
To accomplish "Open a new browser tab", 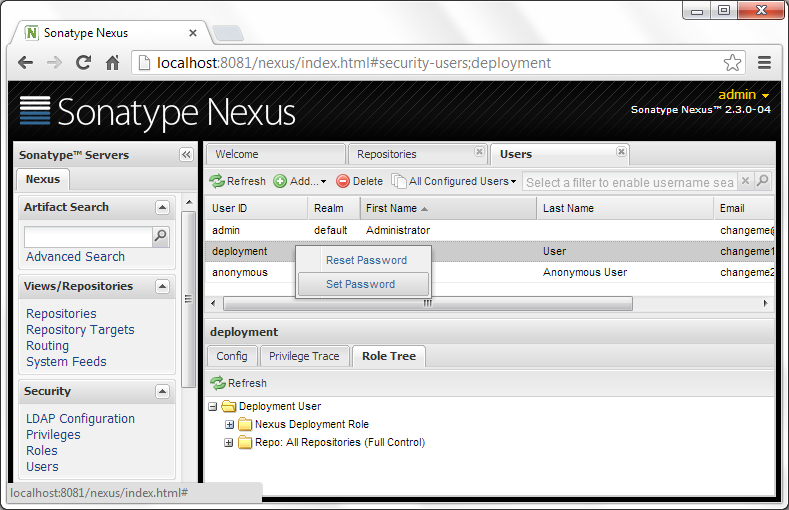I will [x=228, y=33].
